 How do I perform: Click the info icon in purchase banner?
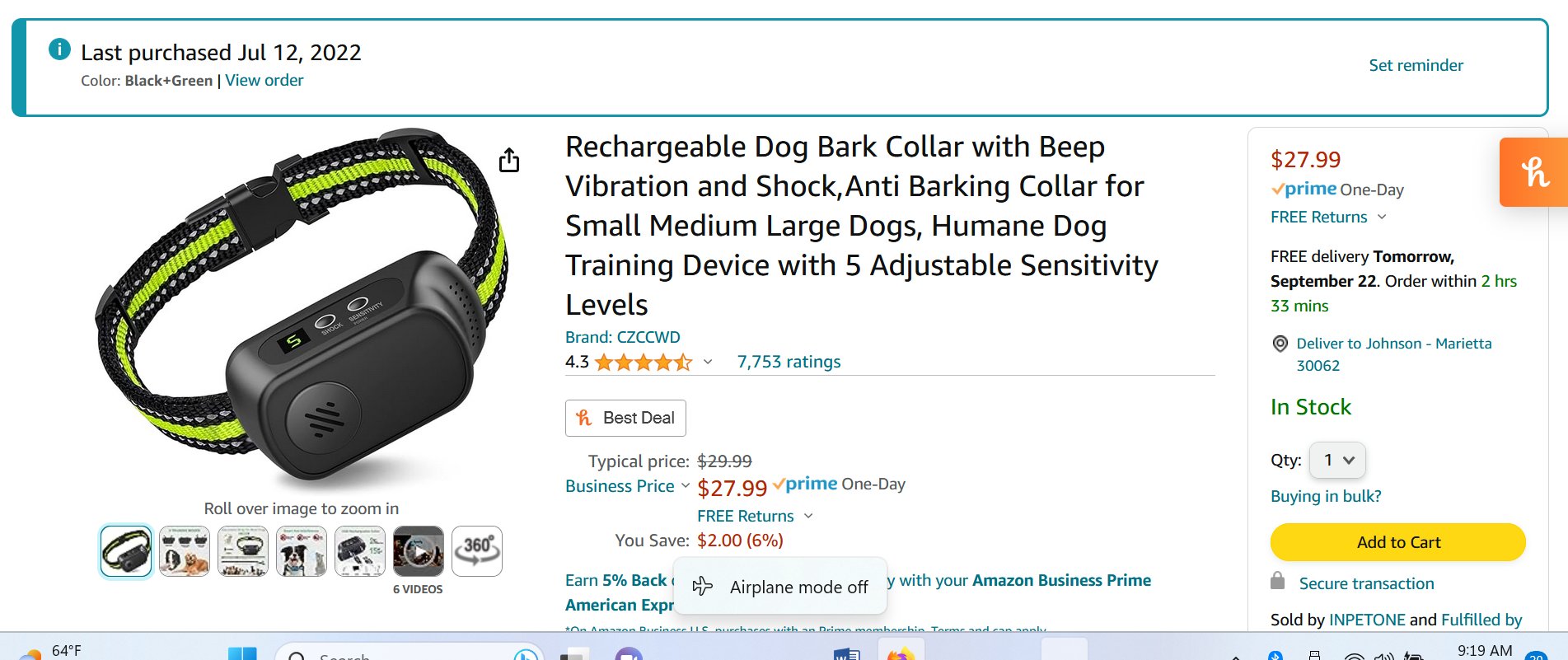click(59, 49)
